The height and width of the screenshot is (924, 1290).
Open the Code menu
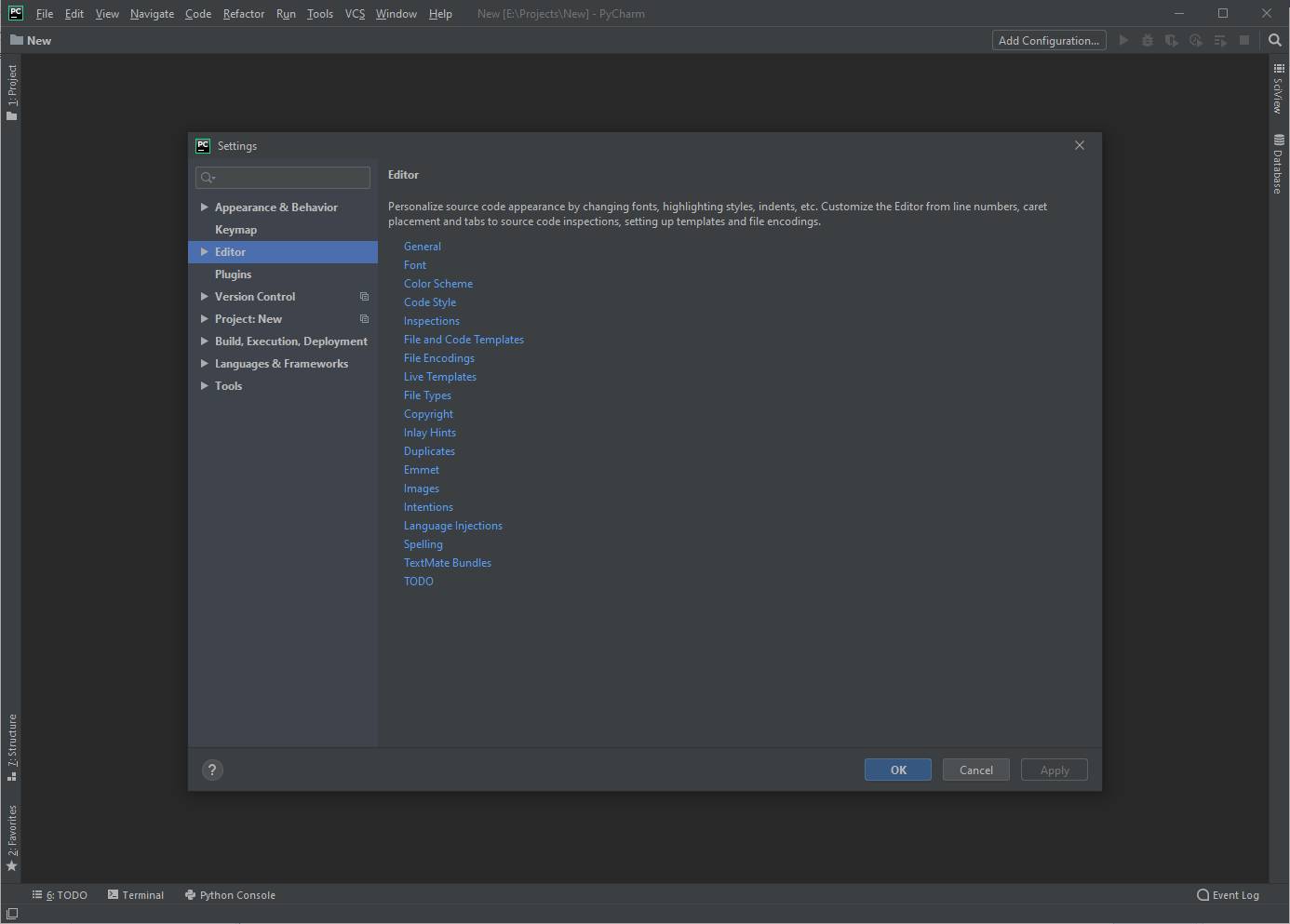point(198,14)
